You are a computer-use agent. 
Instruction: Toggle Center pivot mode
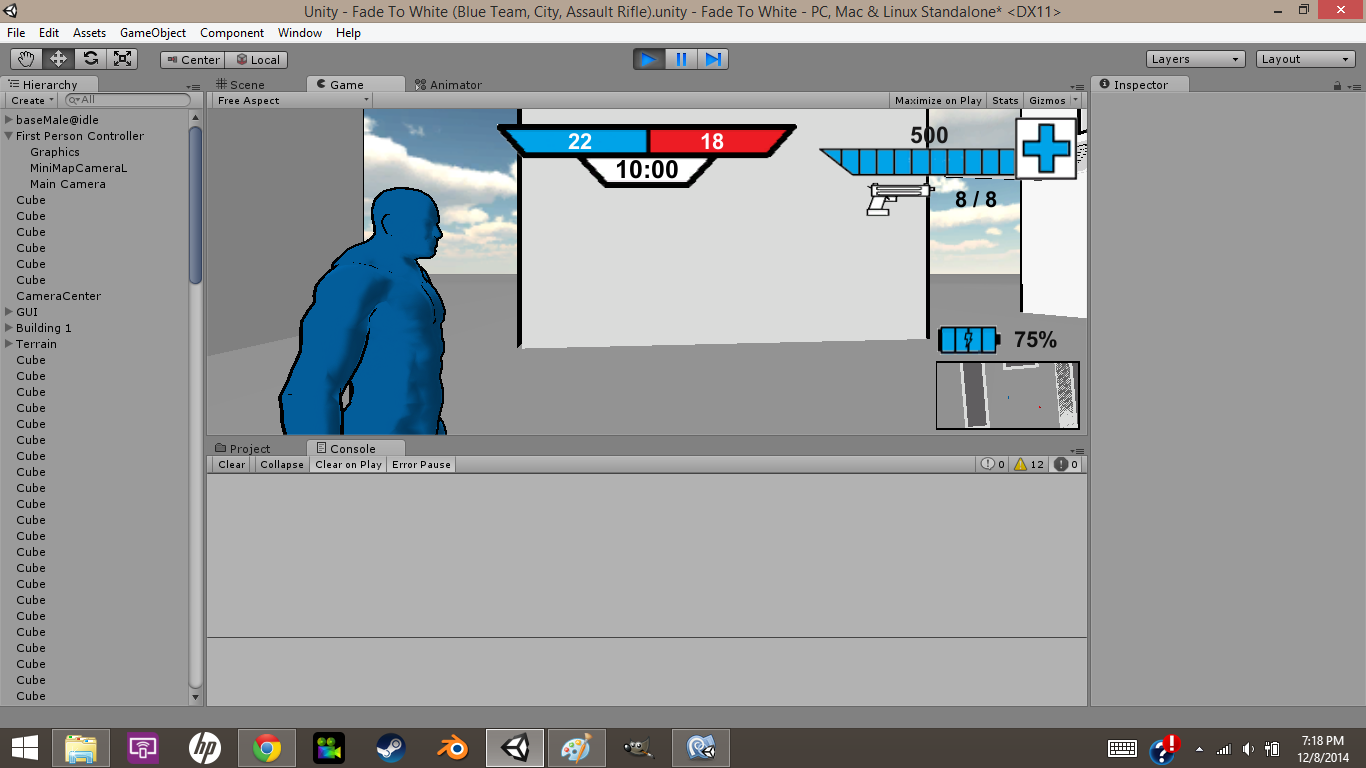click(191, 59)
